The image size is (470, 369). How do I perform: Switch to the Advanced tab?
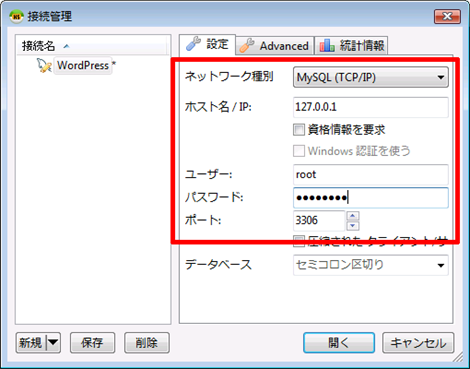275,46
